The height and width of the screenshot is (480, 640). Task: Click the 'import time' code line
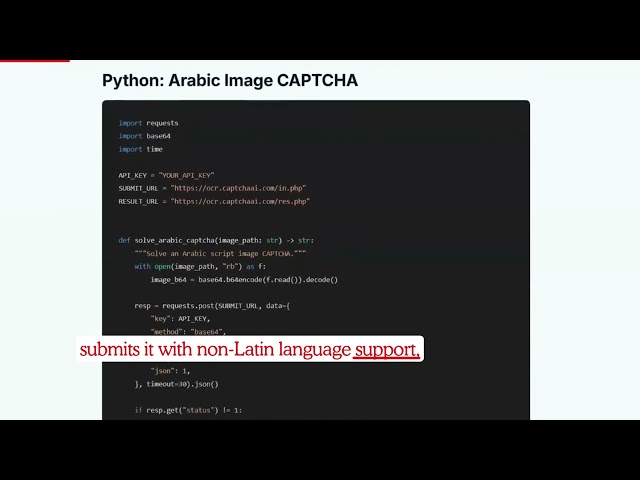pyautogui.click(x=140, y=149)
